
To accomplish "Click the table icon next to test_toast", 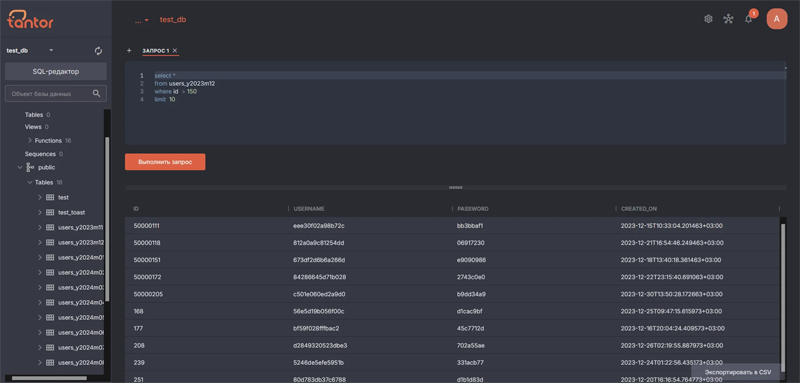I will 50,212.
